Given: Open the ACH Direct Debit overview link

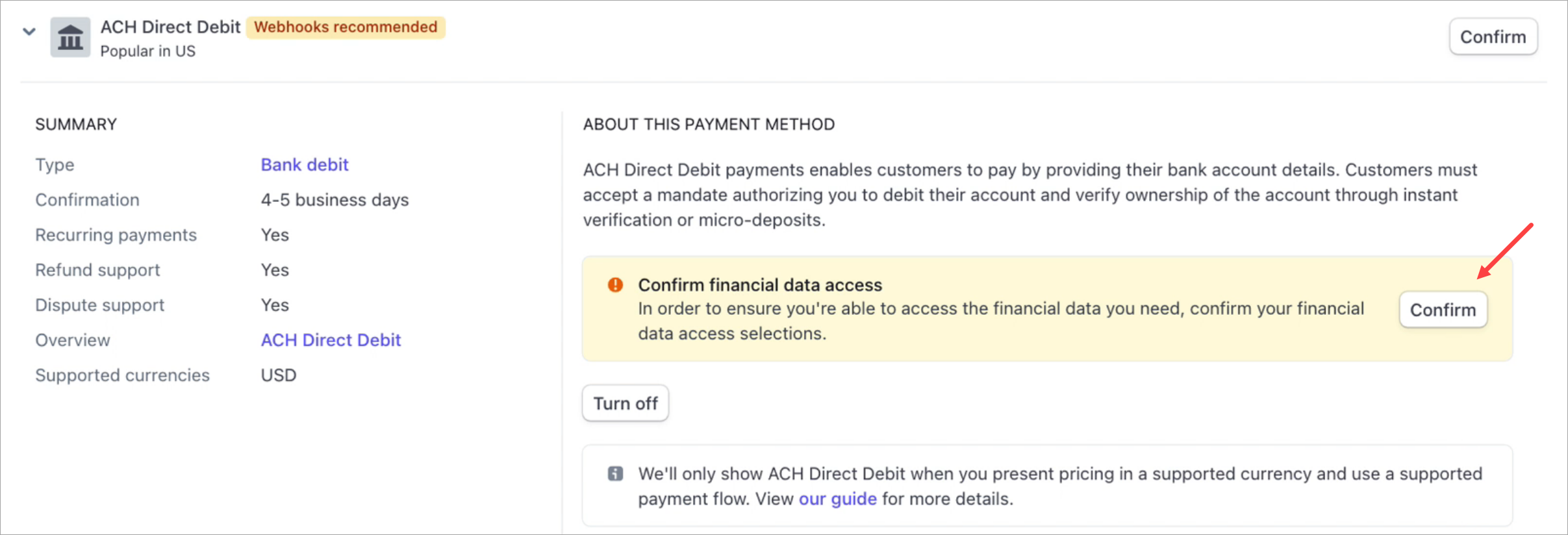Looking at the screenshot, I should click(x=331, y=340).
